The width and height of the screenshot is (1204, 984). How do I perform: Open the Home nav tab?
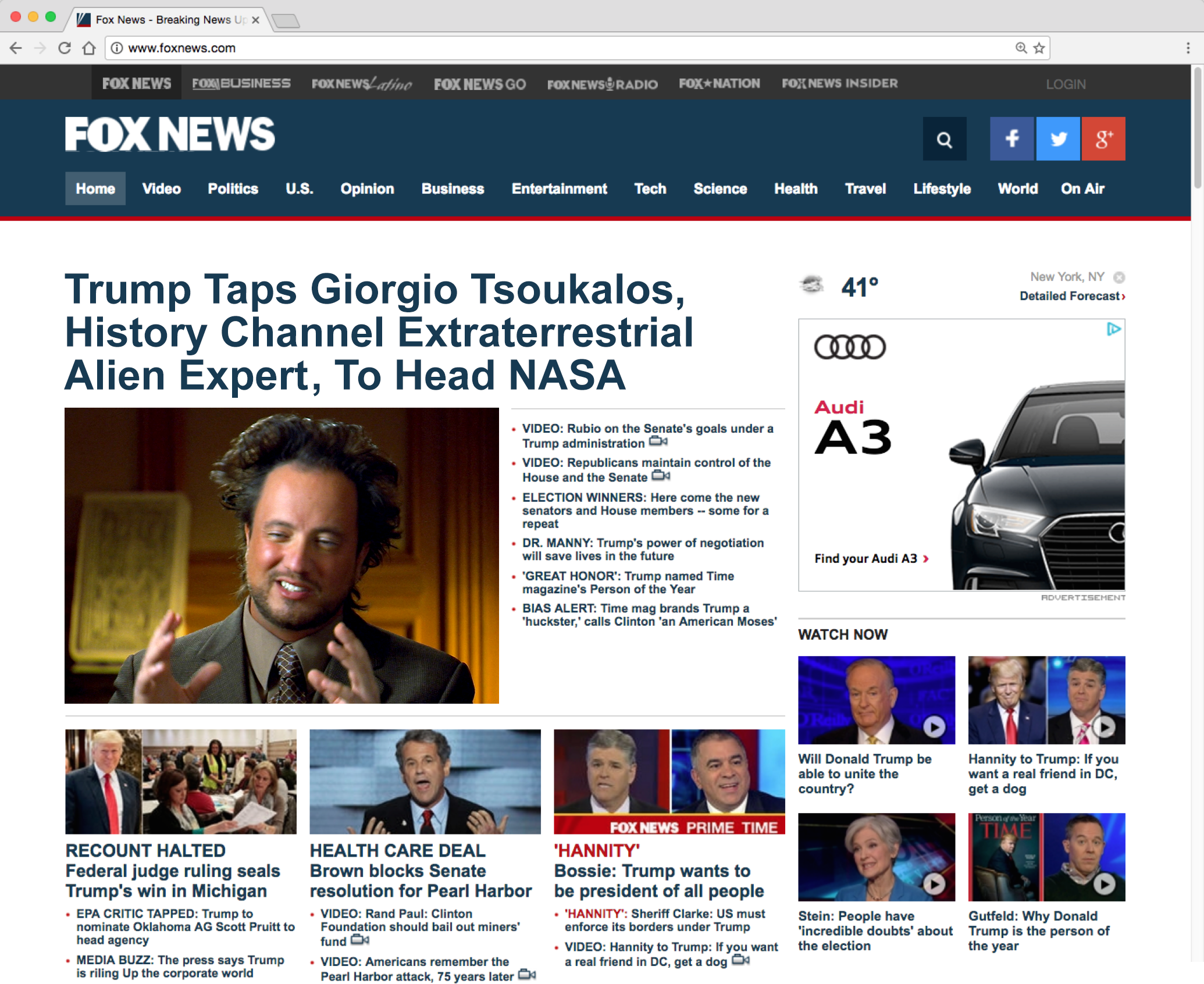click(x=95, y=188)
